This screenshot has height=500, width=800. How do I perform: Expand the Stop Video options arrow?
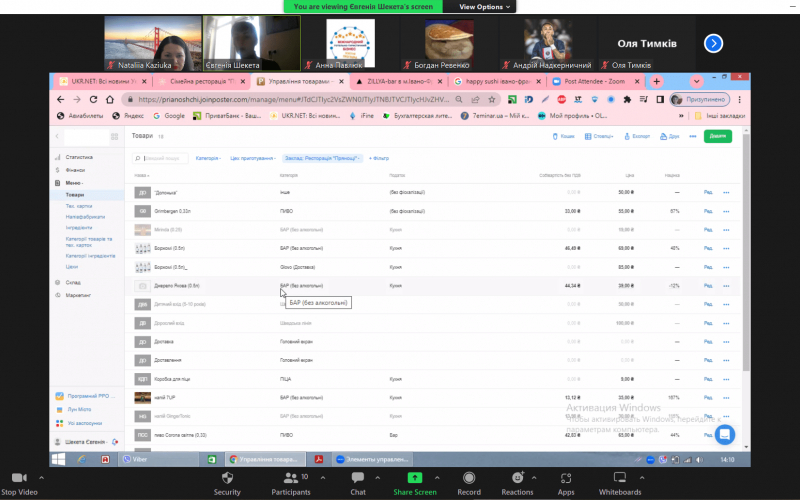click(x=41, y=478)
